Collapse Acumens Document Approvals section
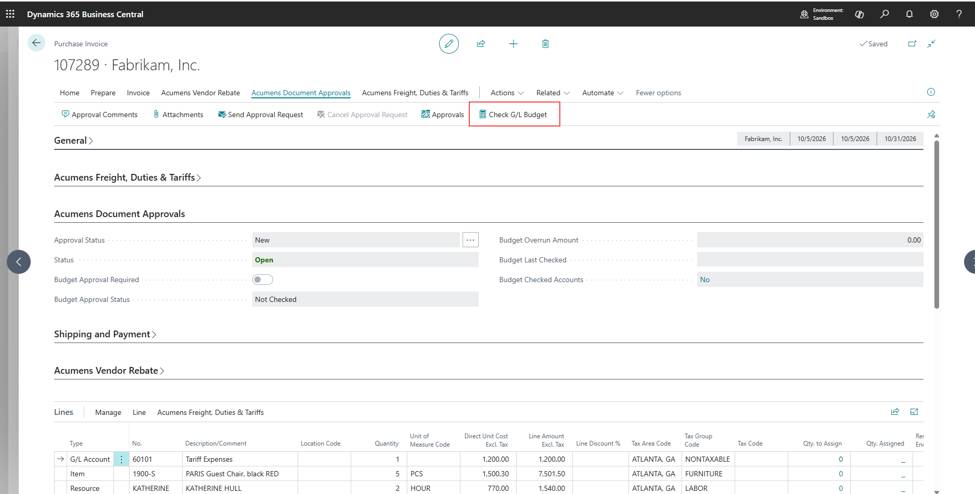 point(119,213)
